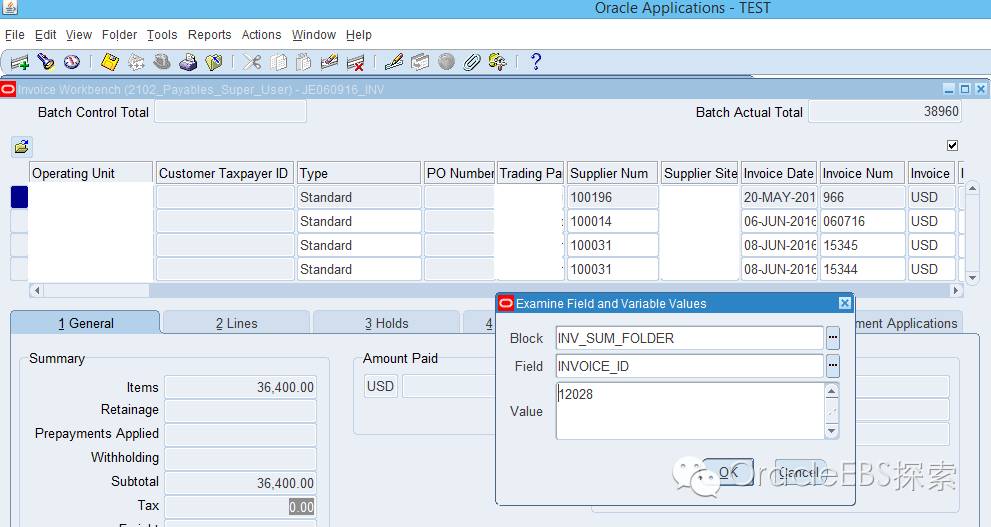Click Cancel in the Examine dialog

tap(800, 472)
